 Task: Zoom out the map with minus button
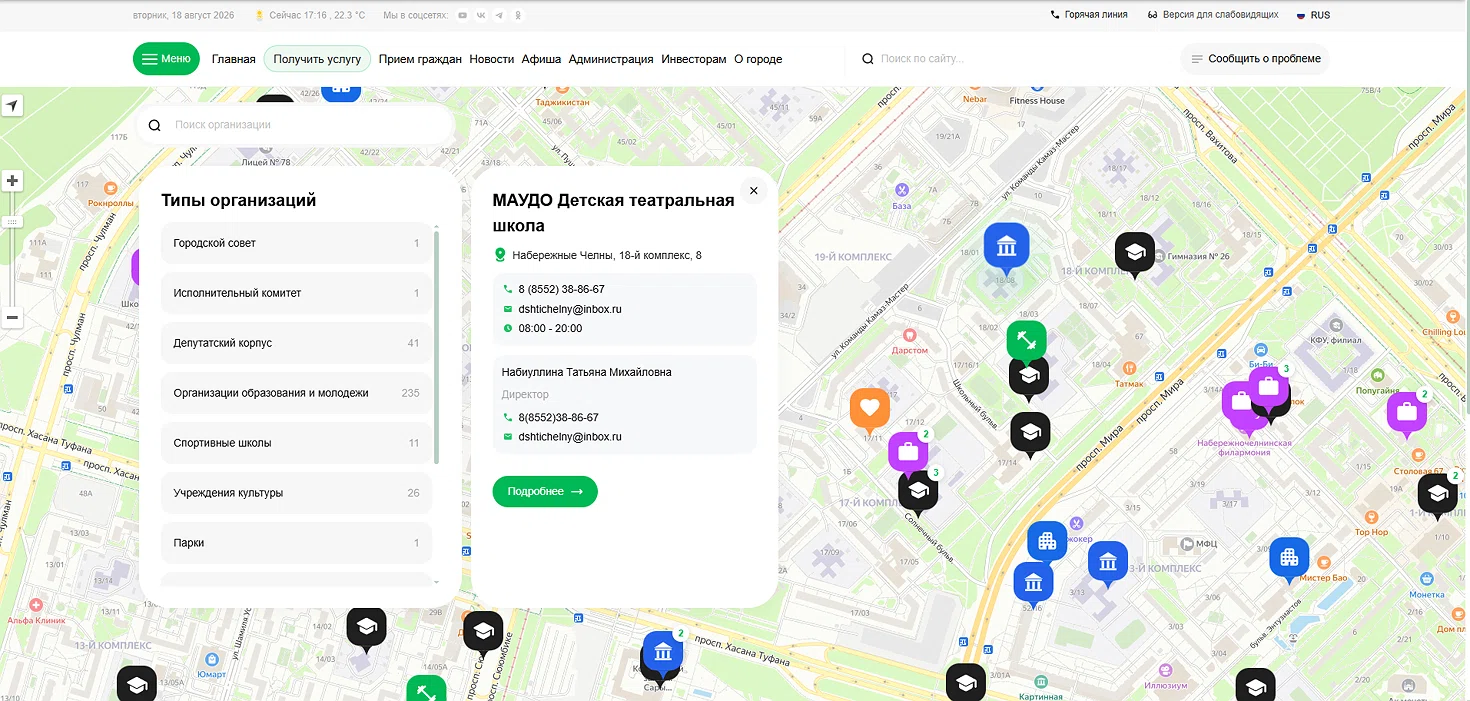(12, 318)
